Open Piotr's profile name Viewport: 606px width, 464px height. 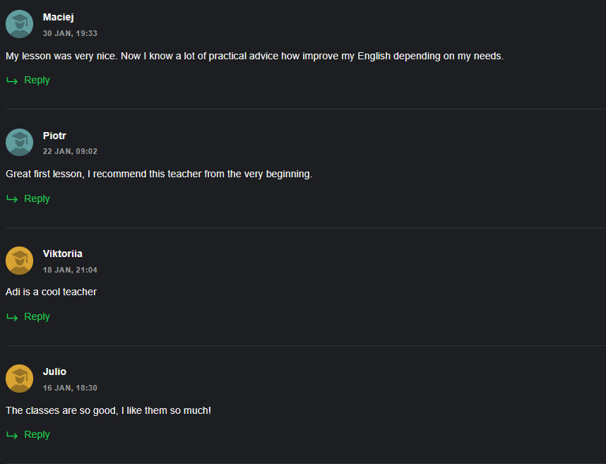tap(54, 136)
